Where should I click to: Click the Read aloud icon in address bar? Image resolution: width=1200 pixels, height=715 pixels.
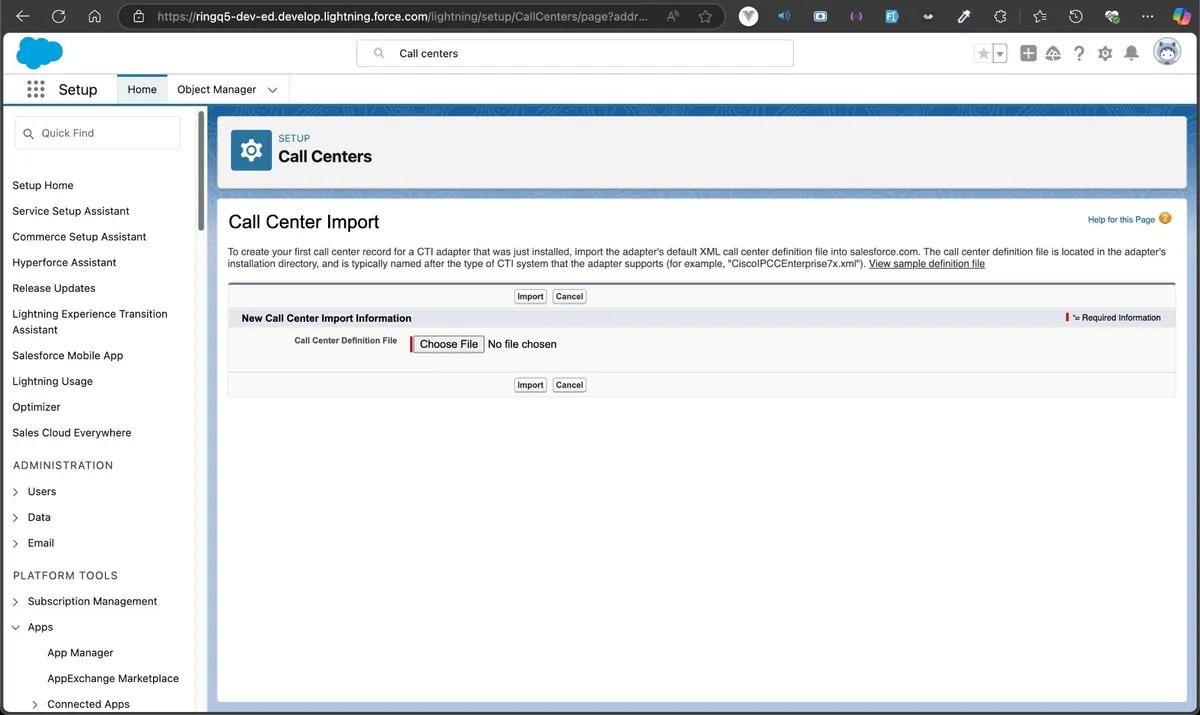pos(674,16)
